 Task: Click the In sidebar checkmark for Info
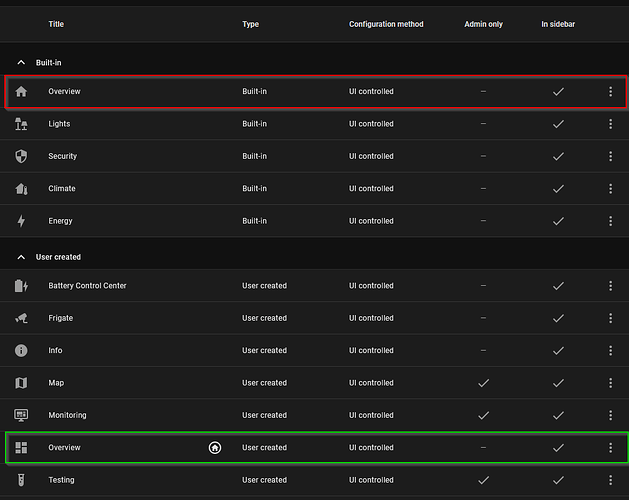pyautogui.click(x=558, y=350)
